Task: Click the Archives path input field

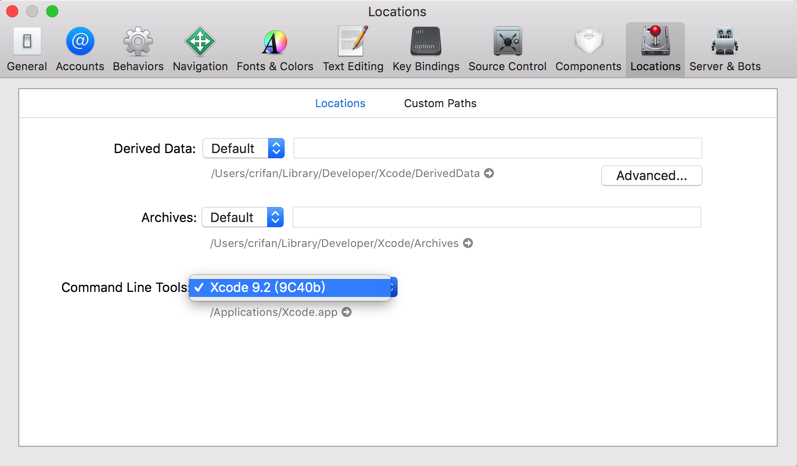Action: pyautogui.click(x=497, y=218)
